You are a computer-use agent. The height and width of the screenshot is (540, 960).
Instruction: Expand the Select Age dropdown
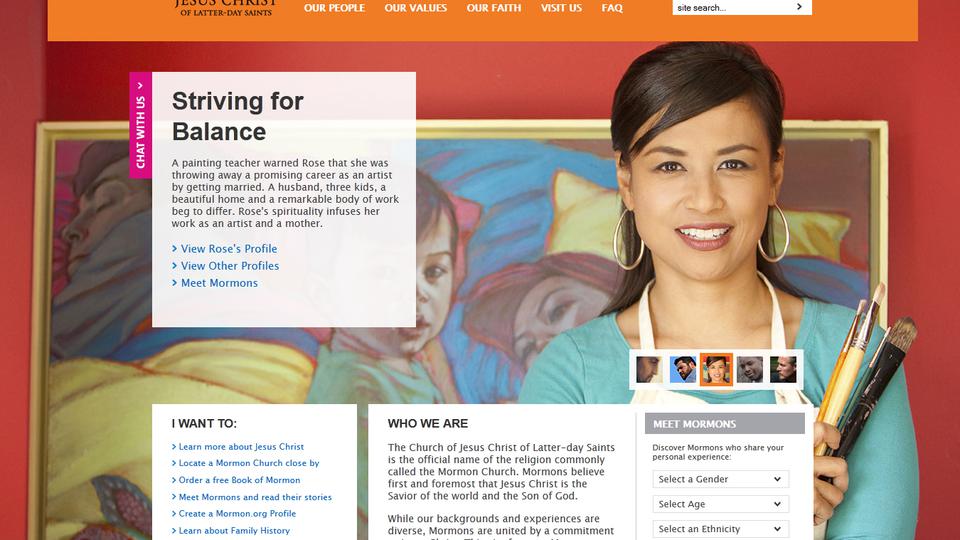click(x=721, y=504)
